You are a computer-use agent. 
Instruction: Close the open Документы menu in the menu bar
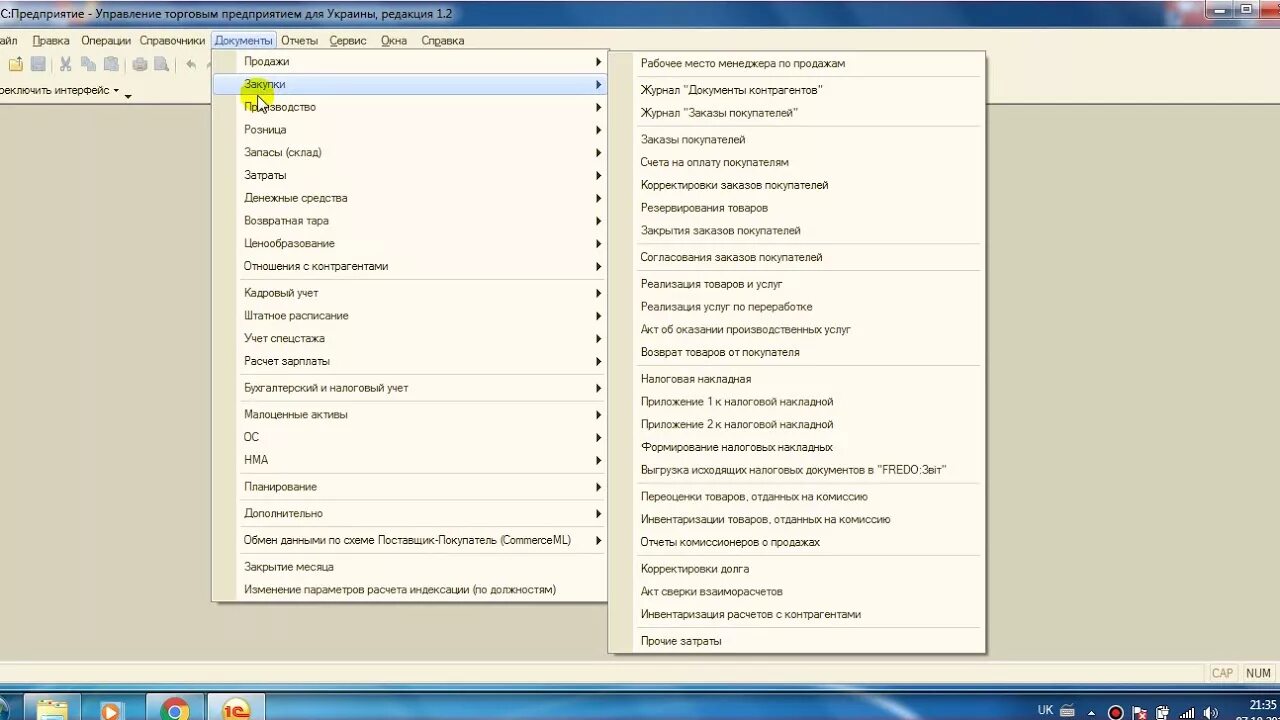[x=243, y=41]
